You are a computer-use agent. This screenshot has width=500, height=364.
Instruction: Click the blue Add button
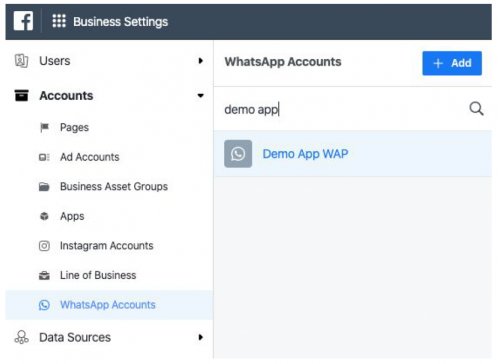click(x=452, y=63)
